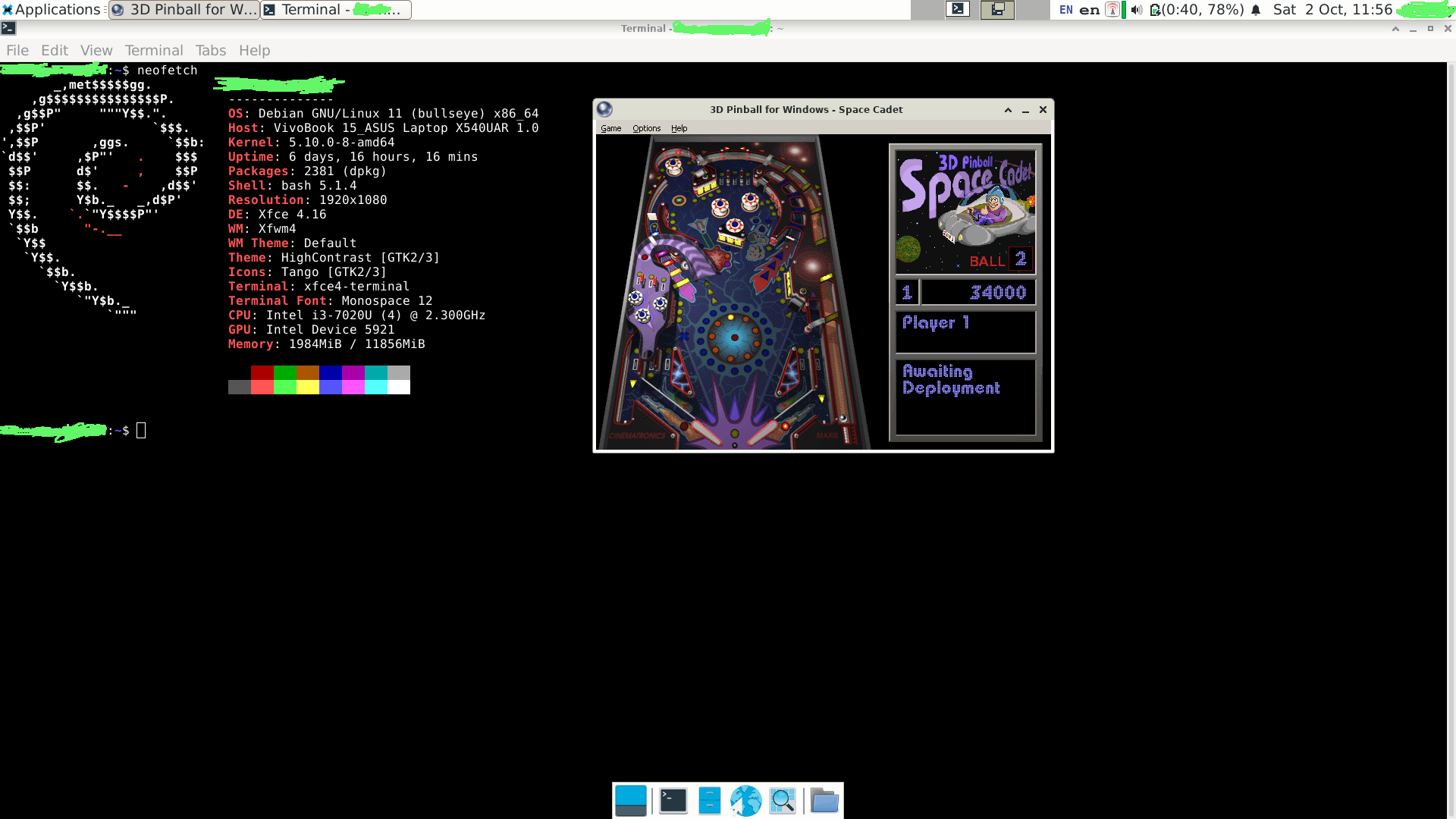Screen dimensions: 1456x819
Task: Switch to the second workspace in pager
Action: 997,9
